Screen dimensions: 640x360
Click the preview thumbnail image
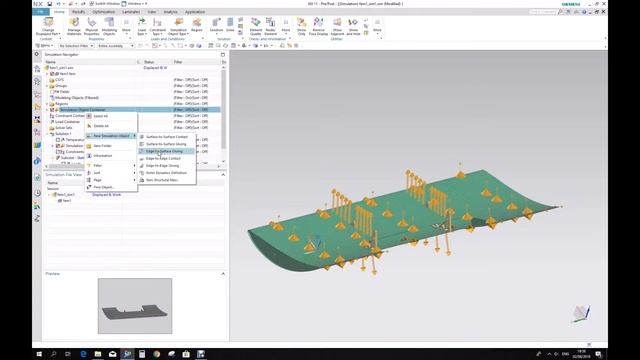[135, 306]
